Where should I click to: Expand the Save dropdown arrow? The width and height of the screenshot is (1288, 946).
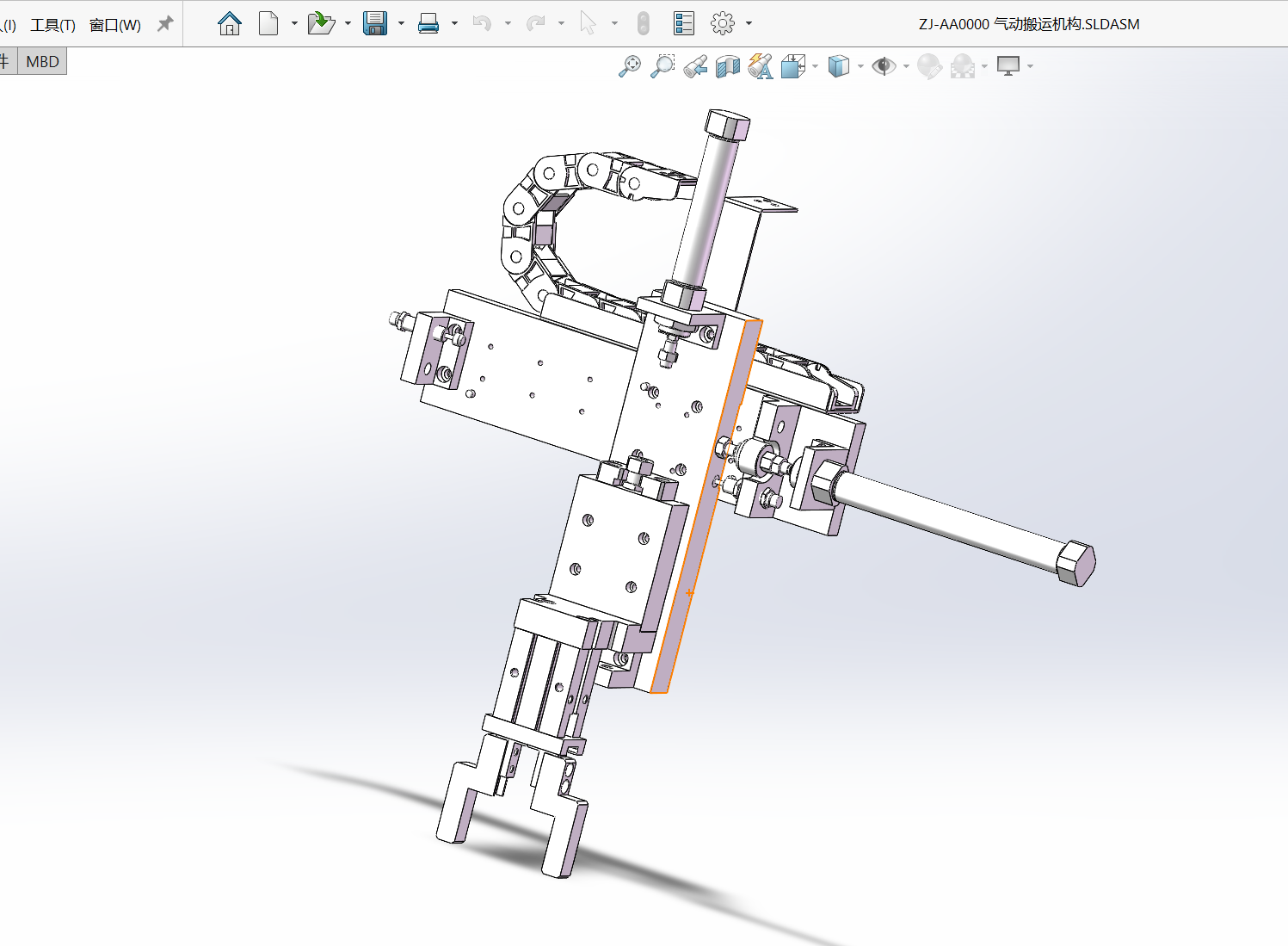pyautogui.click(x=401, y=23)
